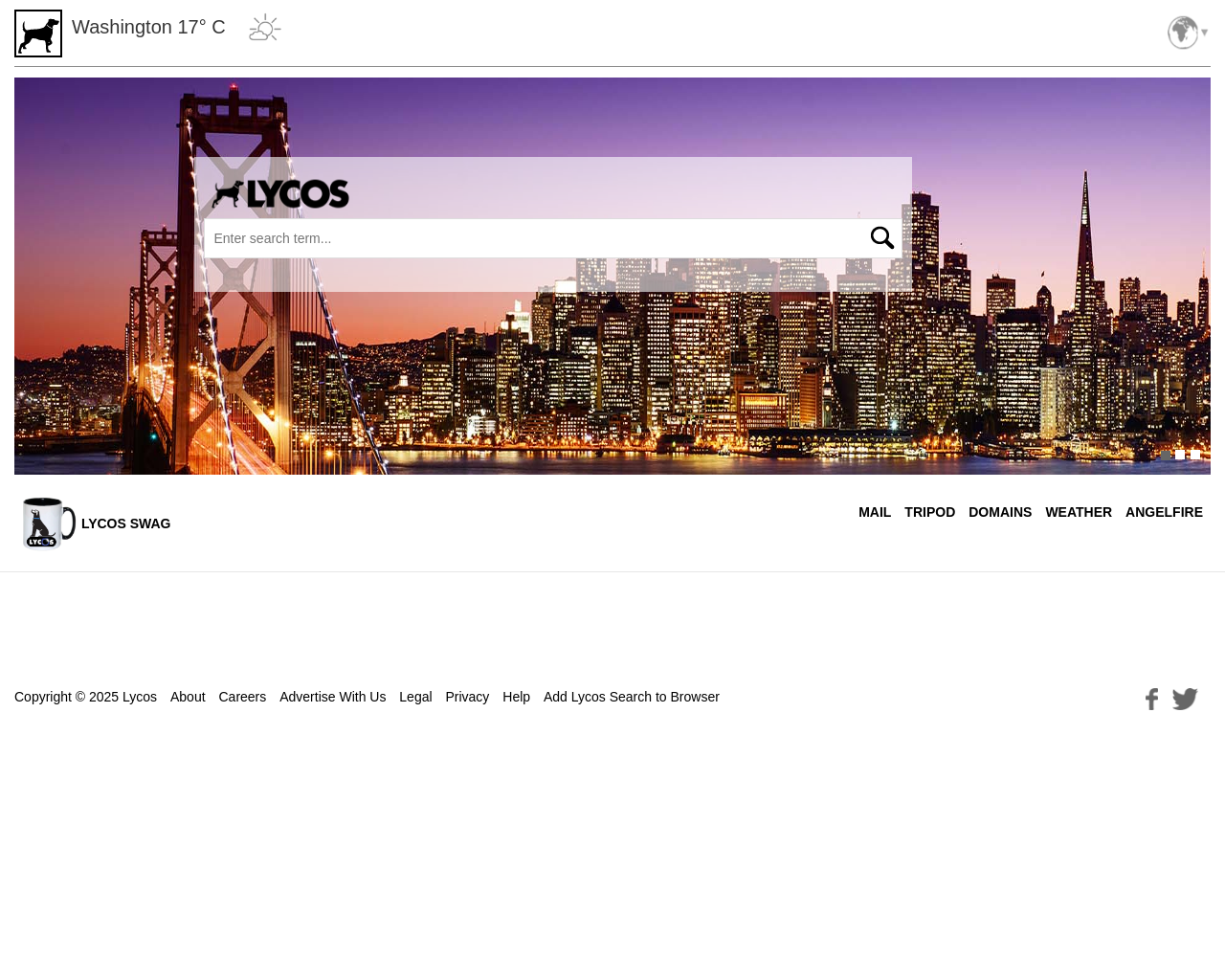Open the MAIL menu item
The image size is (1225, 980).
point(875,512)
